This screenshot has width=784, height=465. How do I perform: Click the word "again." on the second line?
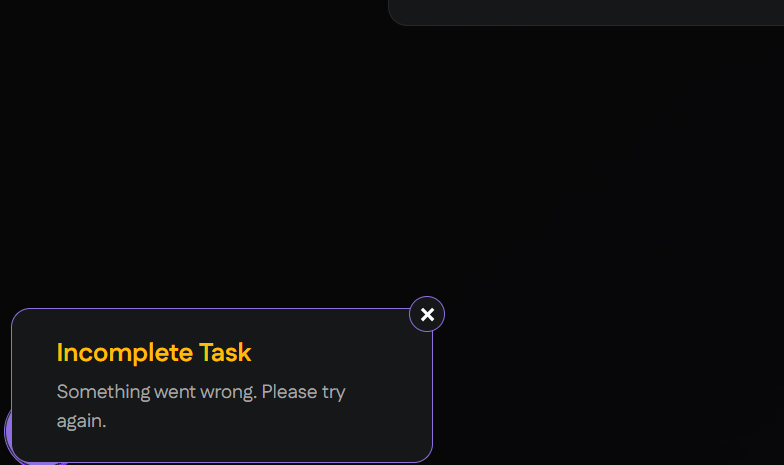click(81, 421)
